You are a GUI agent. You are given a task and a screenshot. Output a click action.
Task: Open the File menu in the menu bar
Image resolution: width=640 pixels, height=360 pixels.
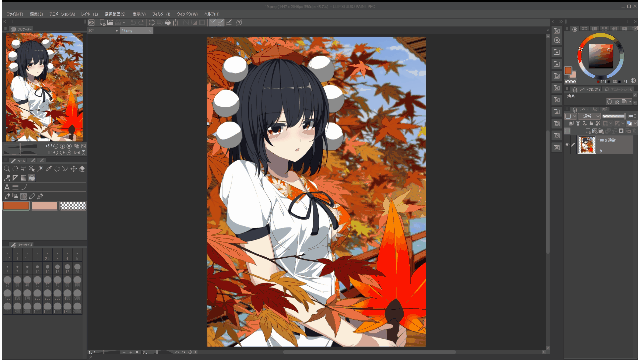[x=15, y=14]
